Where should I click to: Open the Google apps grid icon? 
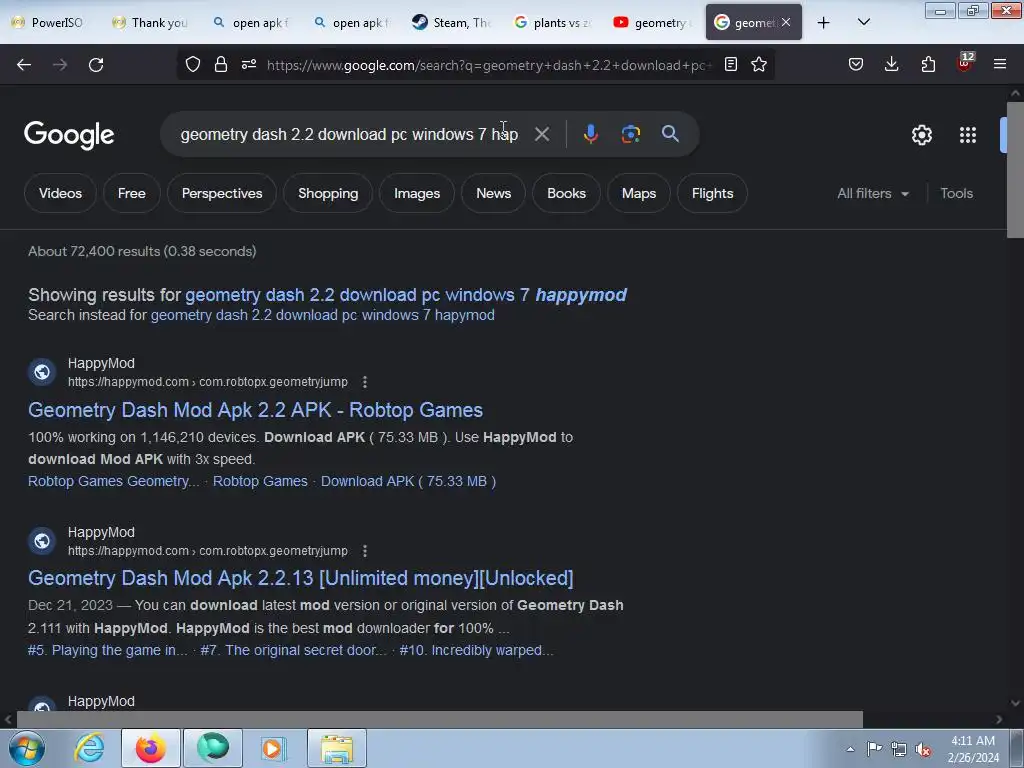[x=968, y=135]
